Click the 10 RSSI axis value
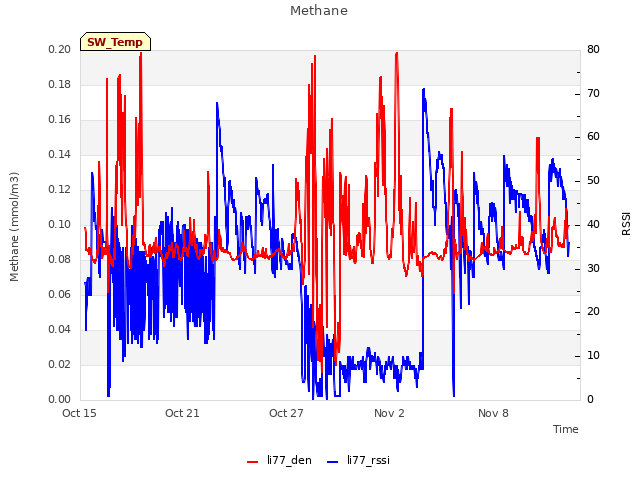Viewport: 640px width, 480px height. (593, 356)
